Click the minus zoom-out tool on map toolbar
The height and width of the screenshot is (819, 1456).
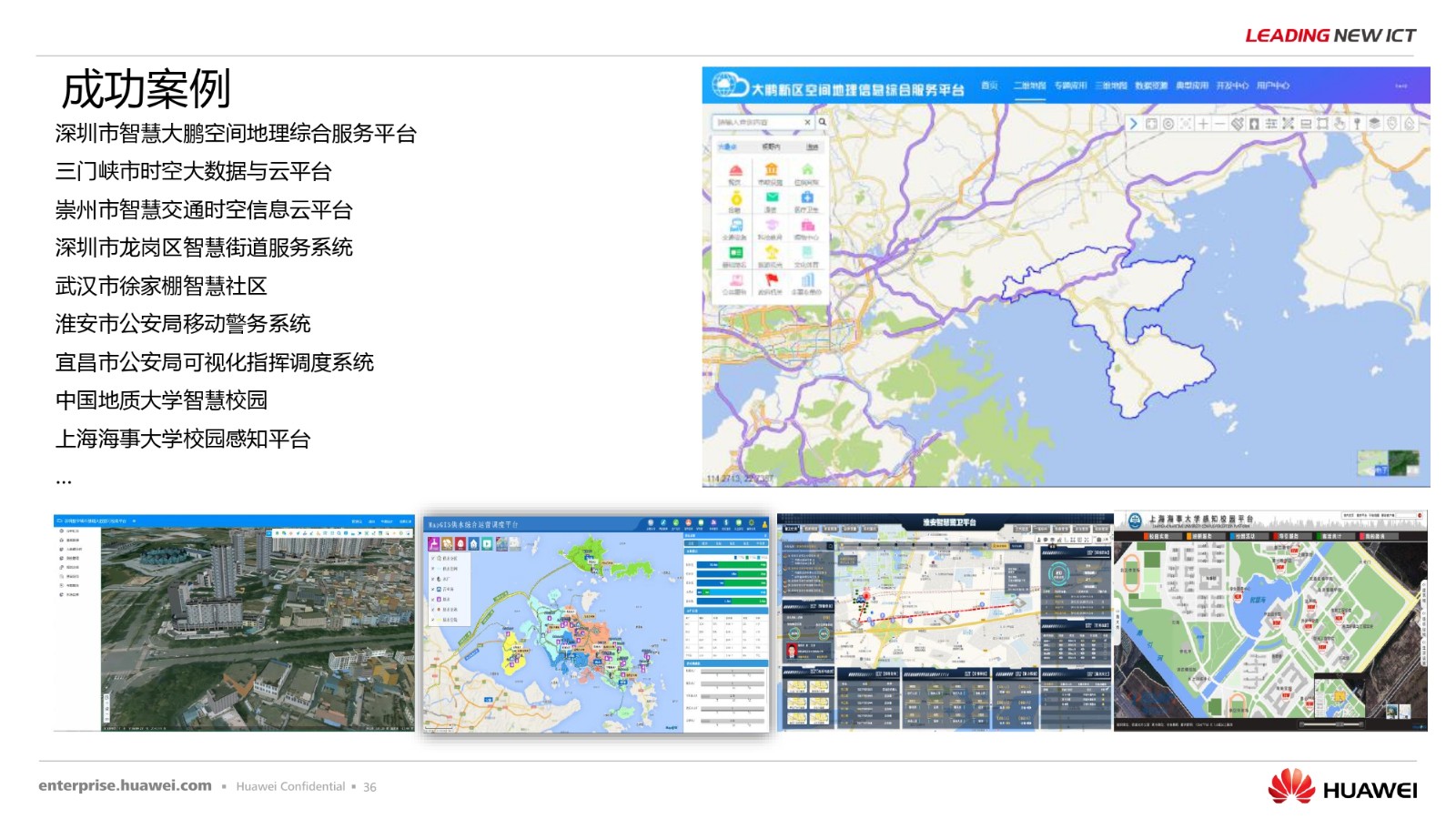coord(1219,124)
